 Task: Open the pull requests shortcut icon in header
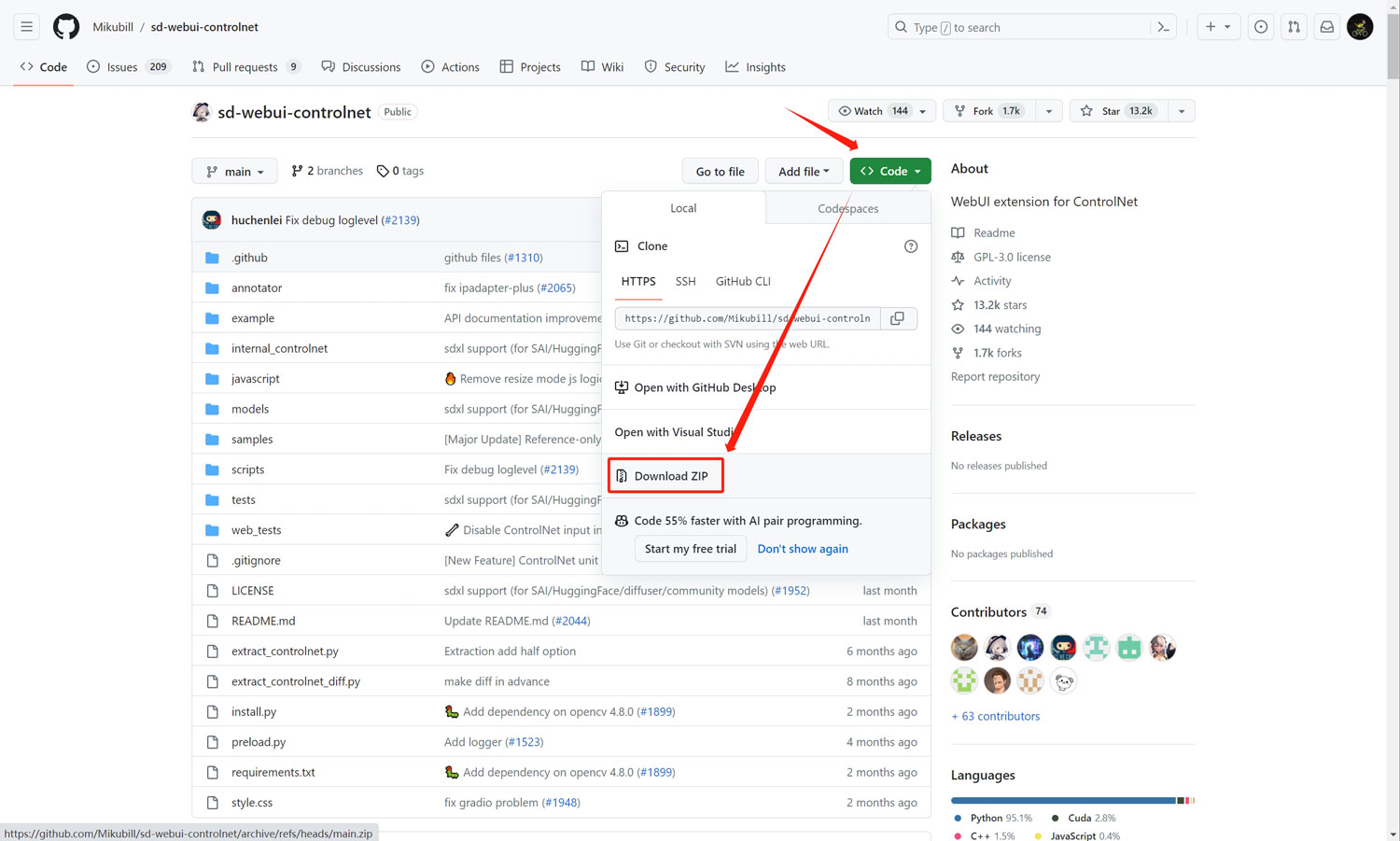click(x=1294, y=27)
